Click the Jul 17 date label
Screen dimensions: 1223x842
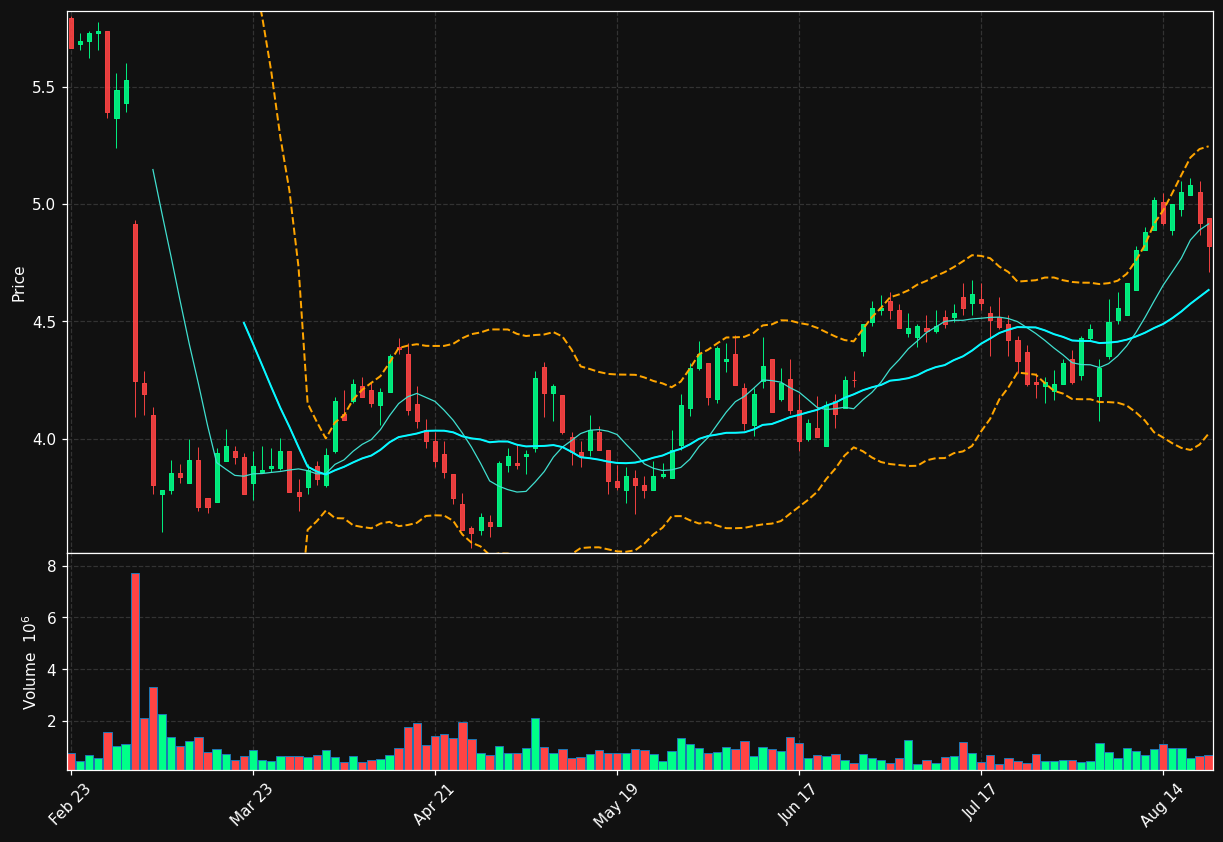pos(980,804)
